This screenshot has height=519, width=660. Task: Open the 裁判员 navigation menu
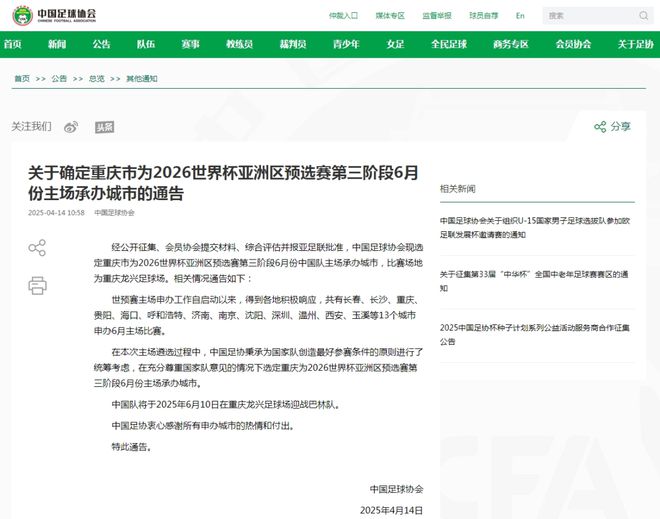(293, 44)
